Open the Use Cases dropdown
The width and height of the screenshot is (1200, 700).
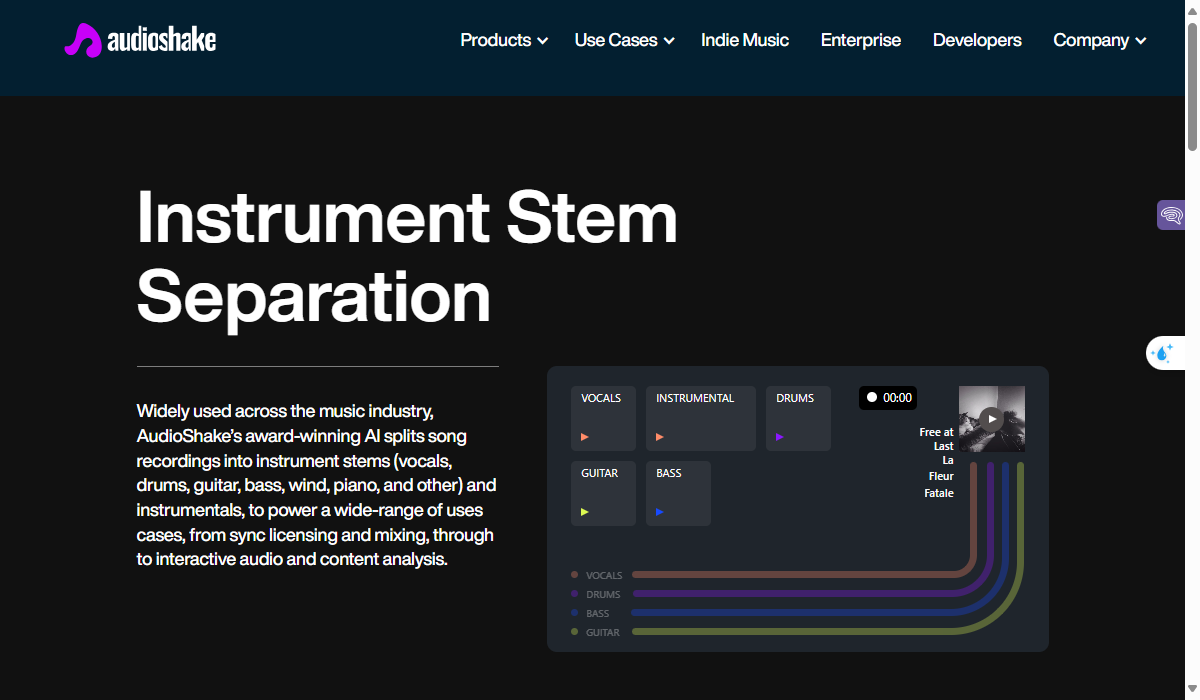click(x=624, y=40)
